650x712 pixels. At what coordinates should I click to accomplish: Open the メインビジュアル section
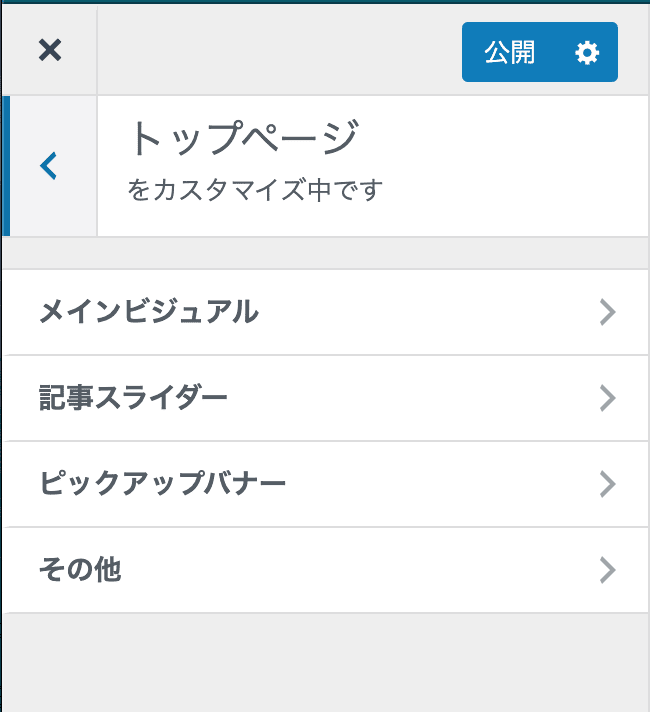pyautogui.click(x=148, y=313)
